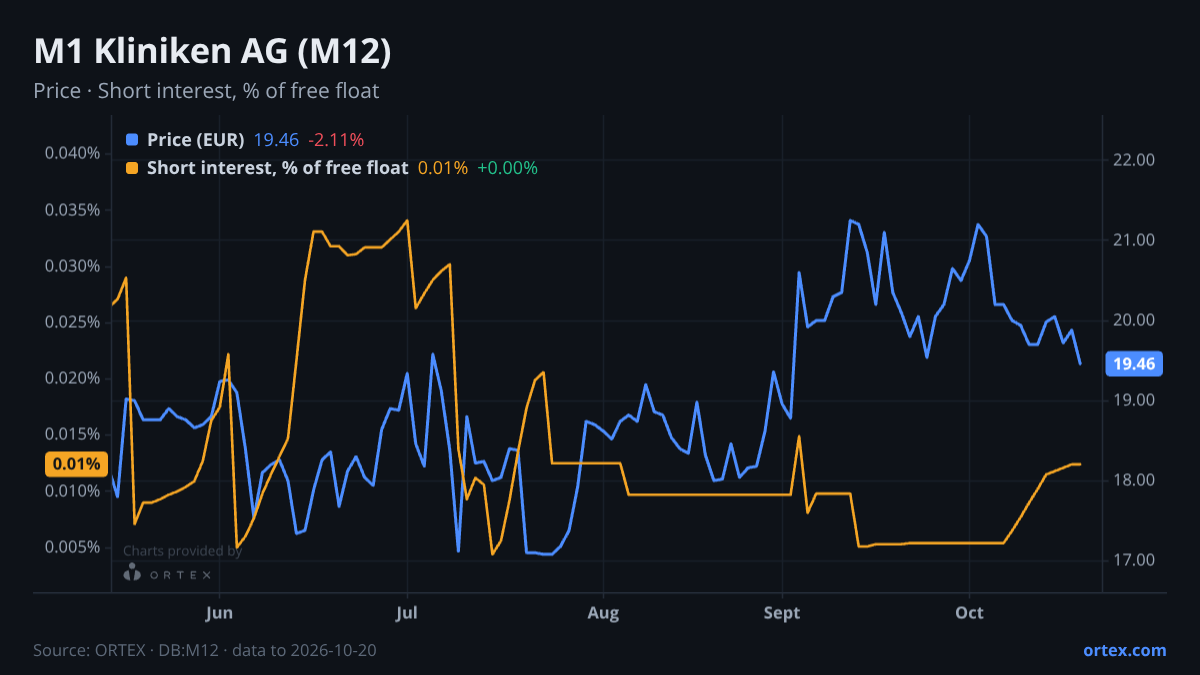Viewport: 1200px width, 675px height.
Task: Click the 'Short interest, % of free float' legend label
Action: tap(277, 168)
